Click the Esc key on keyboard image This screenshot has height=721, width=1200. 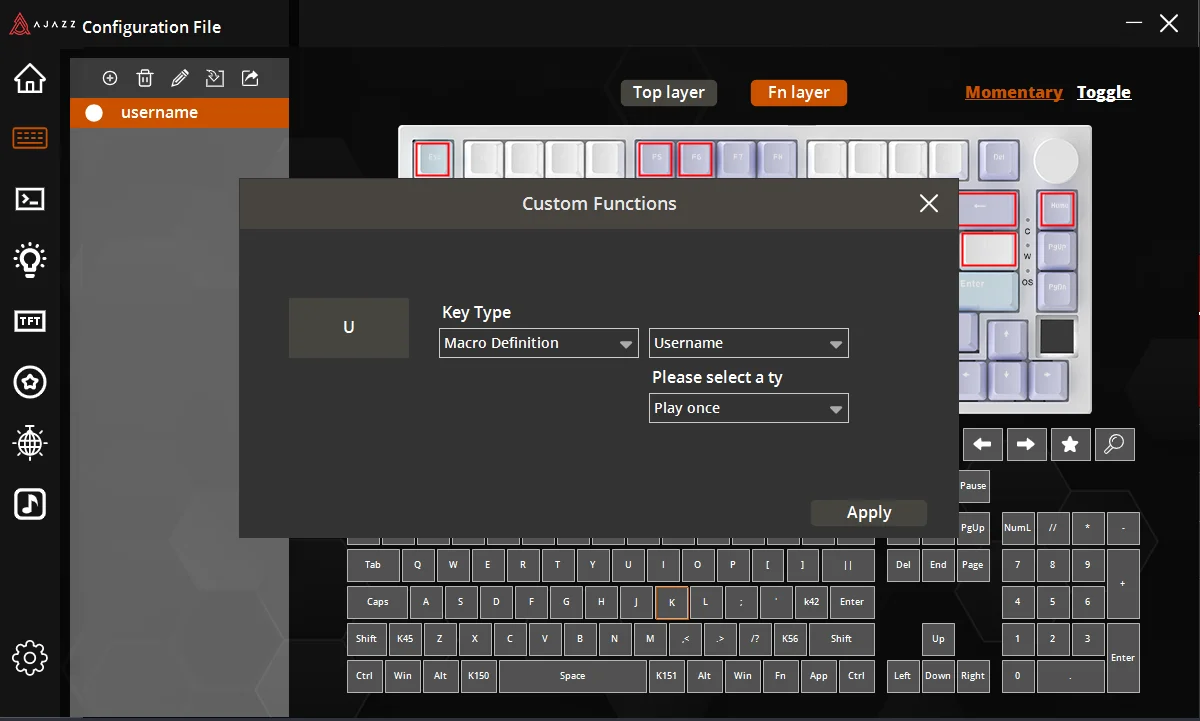click(433, 158)
